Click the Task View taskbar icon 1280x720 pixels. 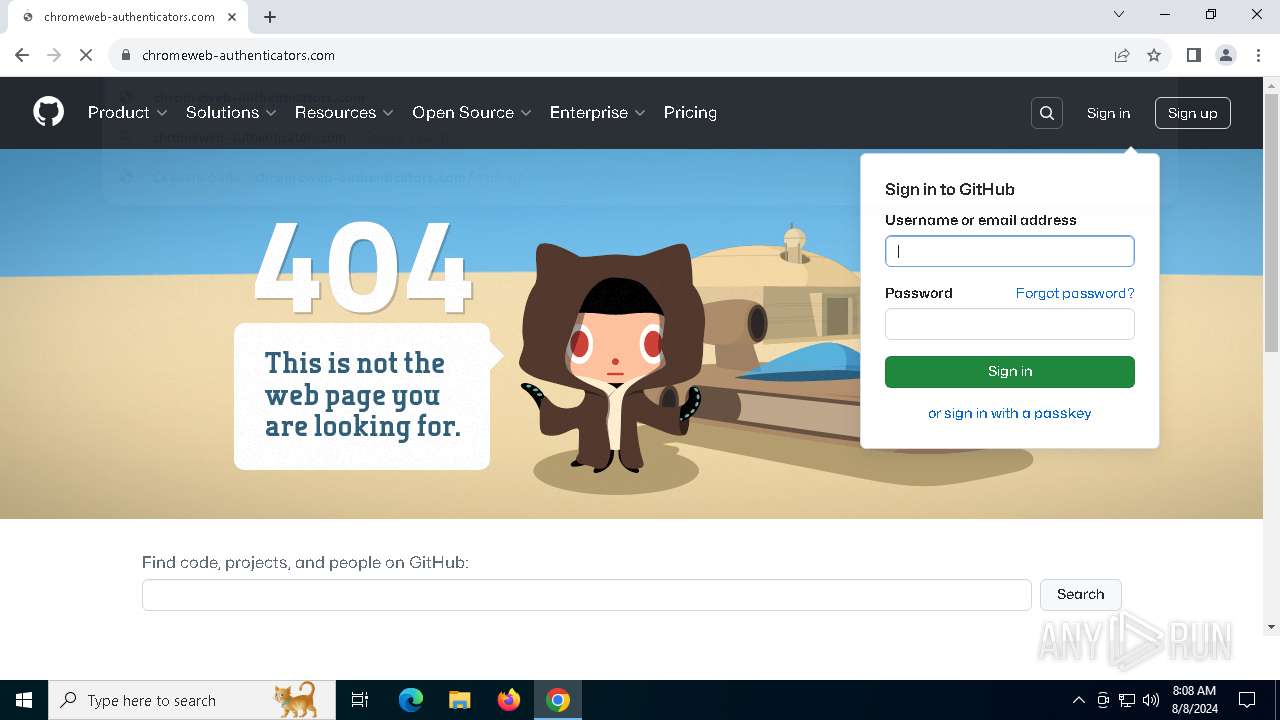pyautogui.click(x=360, y=700)
